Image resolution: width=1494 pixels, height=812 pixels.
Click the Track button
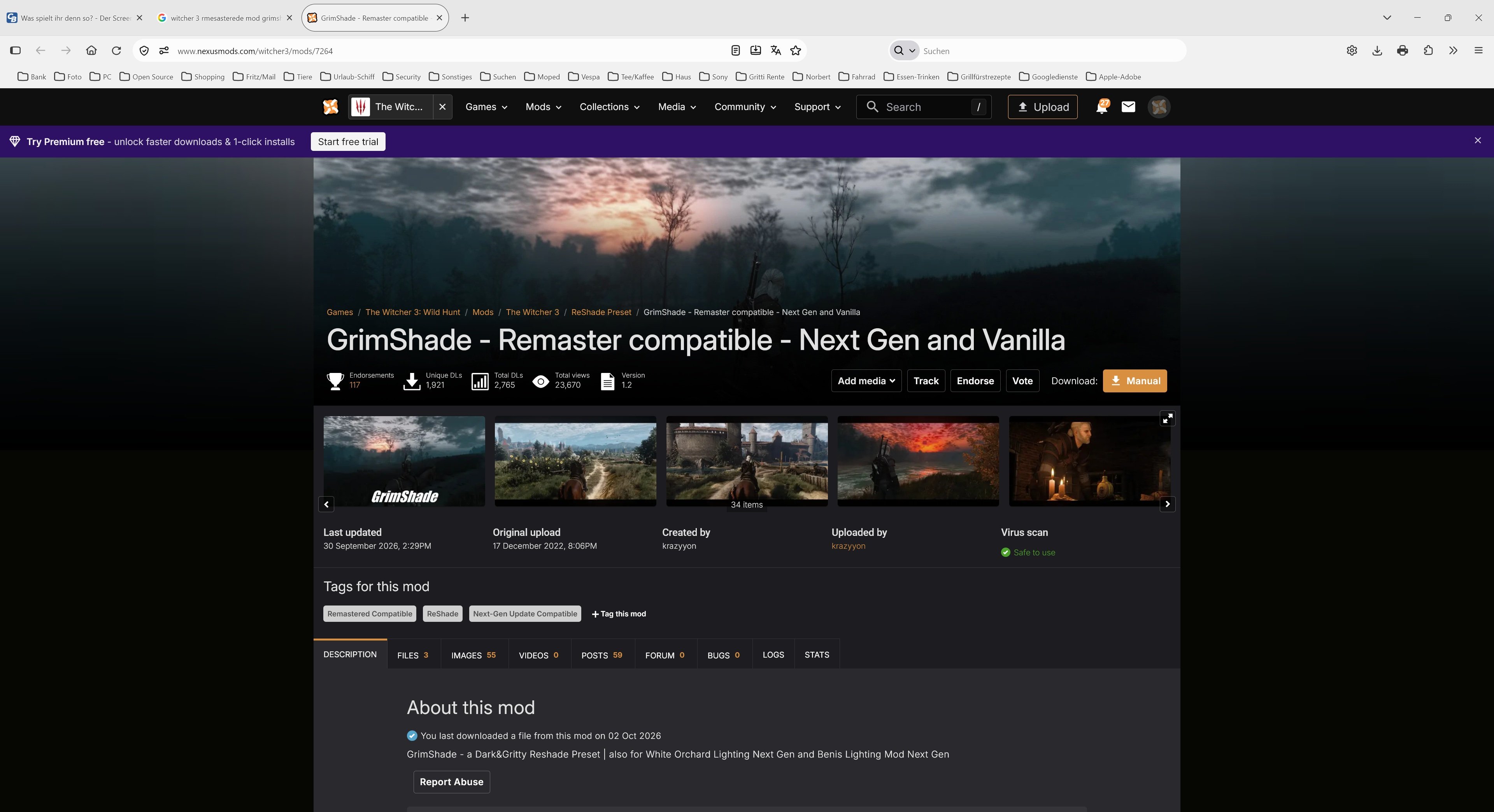pos(926,381)
